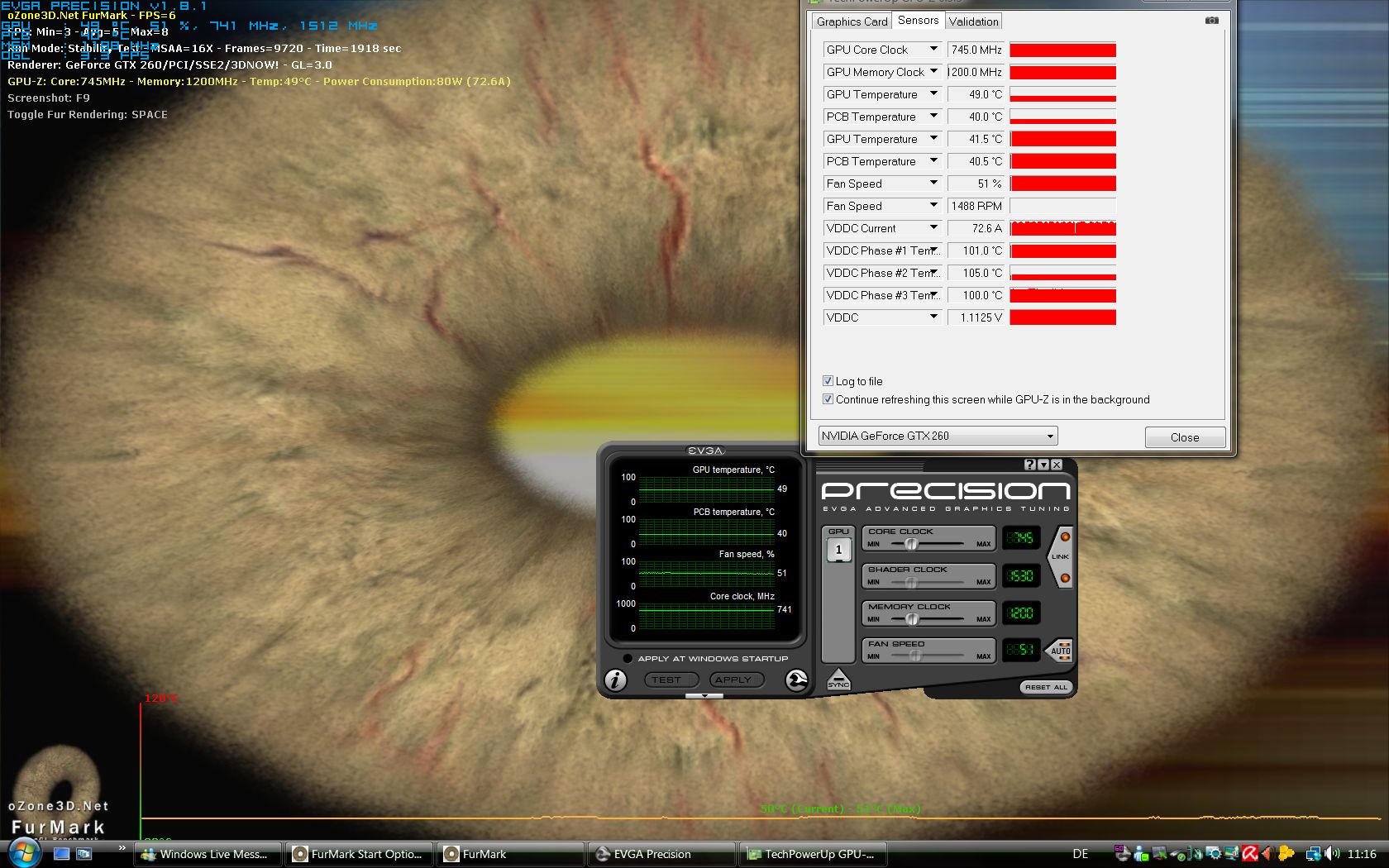Switch to FurMark taskbar button
1389x868 pixels.
click(x=511, y=854)
